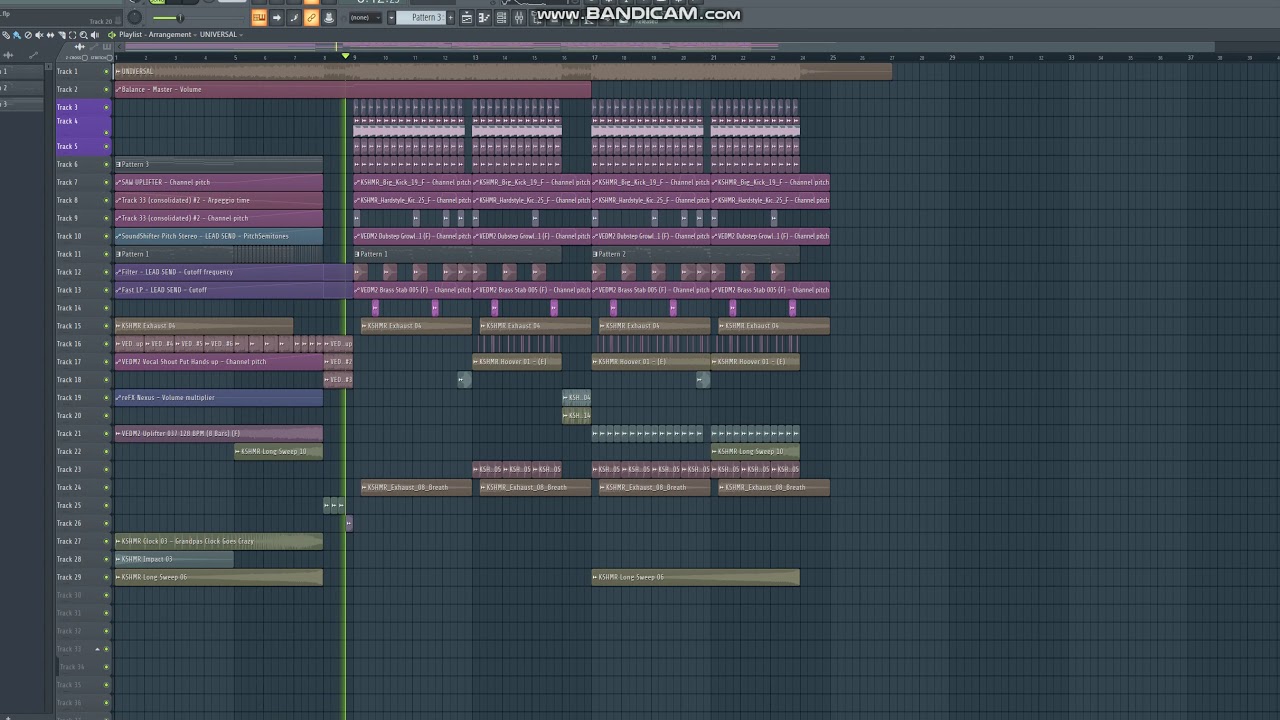Mute Track 29 with its green light
Image resolution: width=1280 pixels, height=720 pixels.
(x=107, y=578)
